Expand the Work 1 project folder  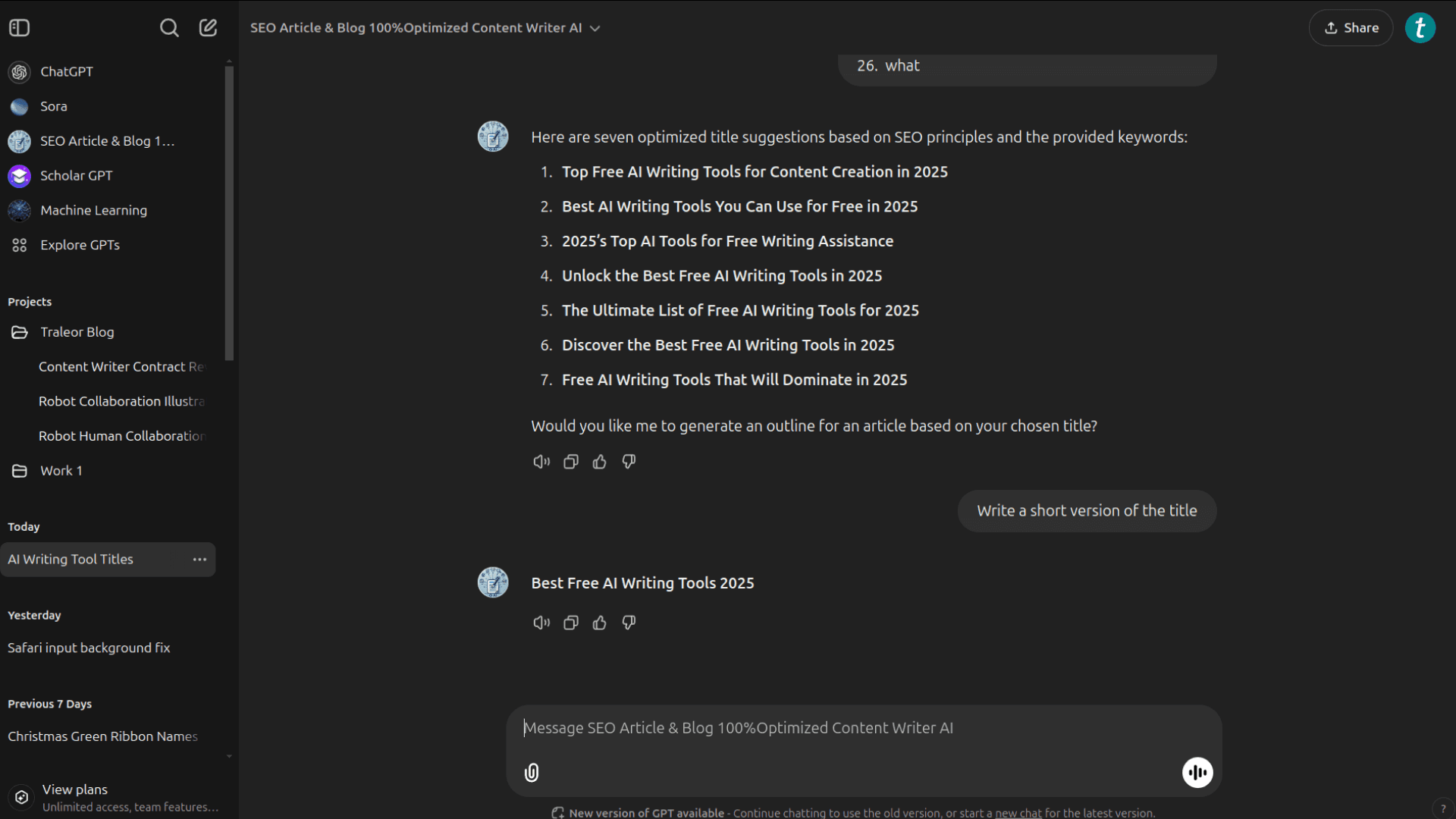point(61,470)
